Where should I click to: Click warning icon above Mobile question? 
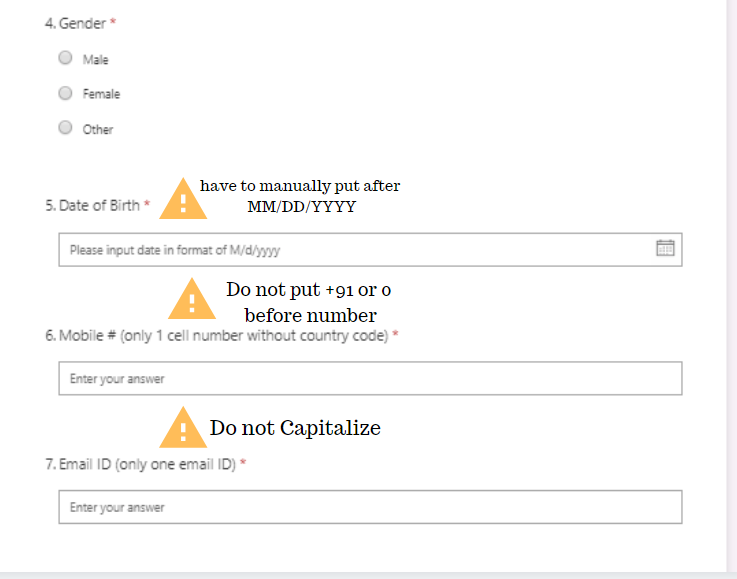pos(186,299)
